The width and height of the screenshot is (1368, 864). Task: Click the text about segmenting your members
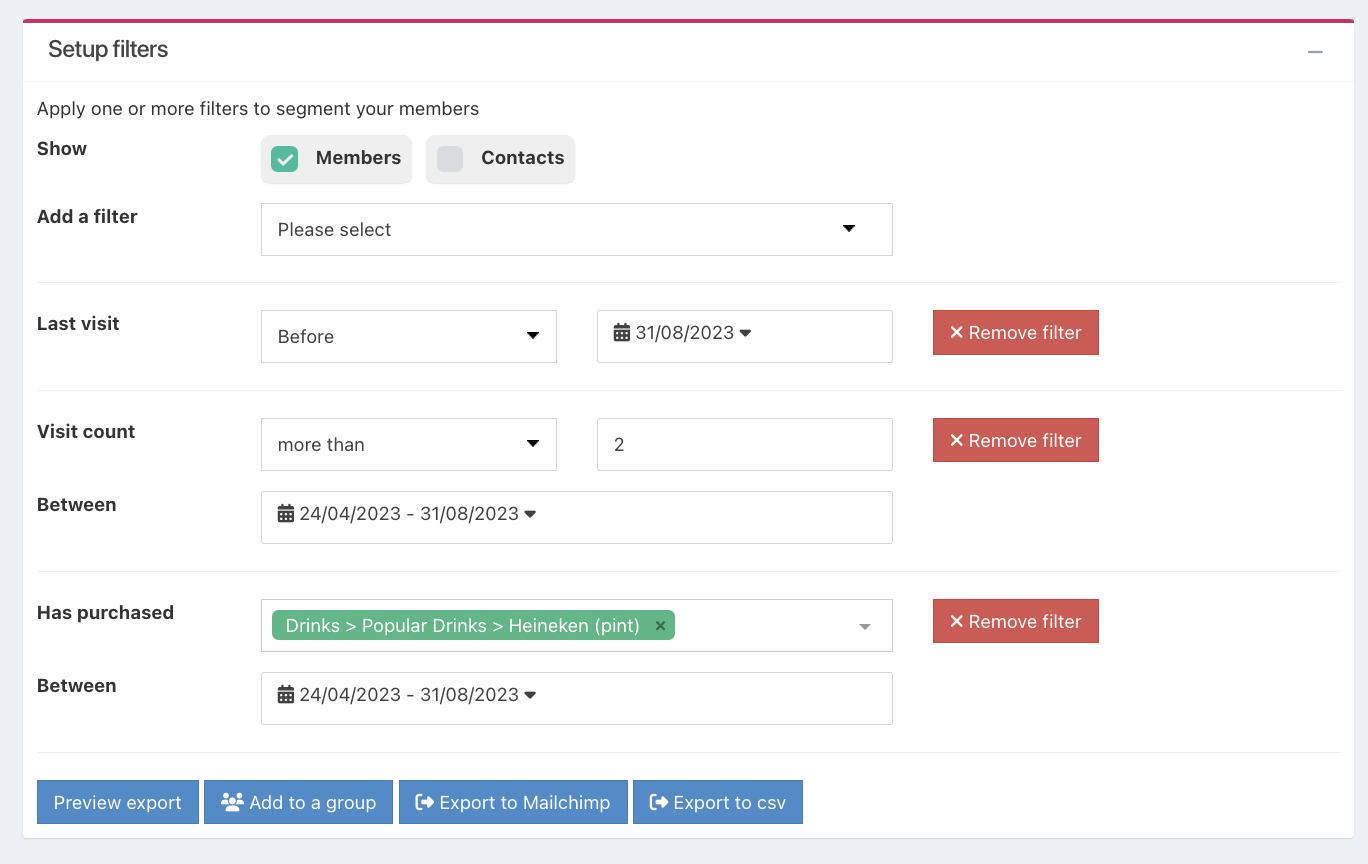(x=258, y=109)
